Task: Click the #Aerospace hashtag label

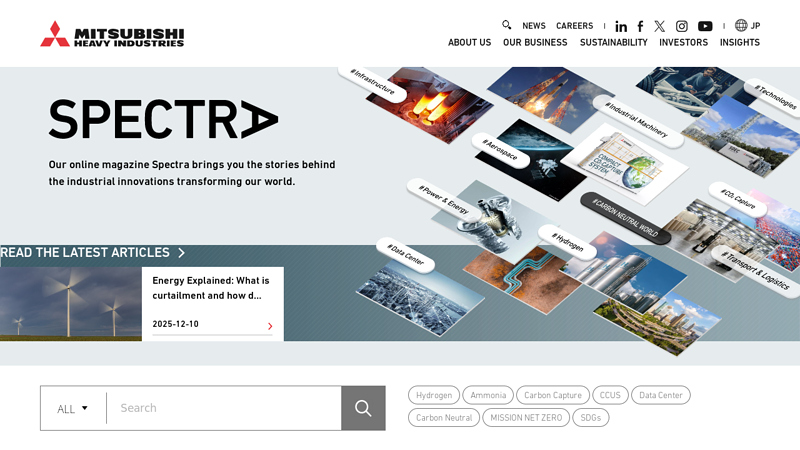Action: [500, 150]
